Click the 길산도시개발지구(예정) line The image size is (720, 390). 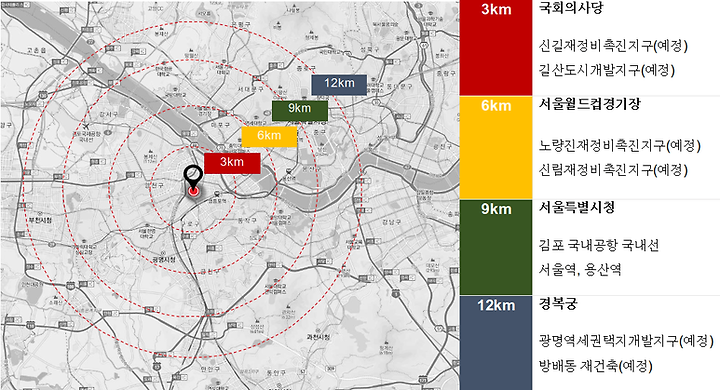tap(607, 70)
